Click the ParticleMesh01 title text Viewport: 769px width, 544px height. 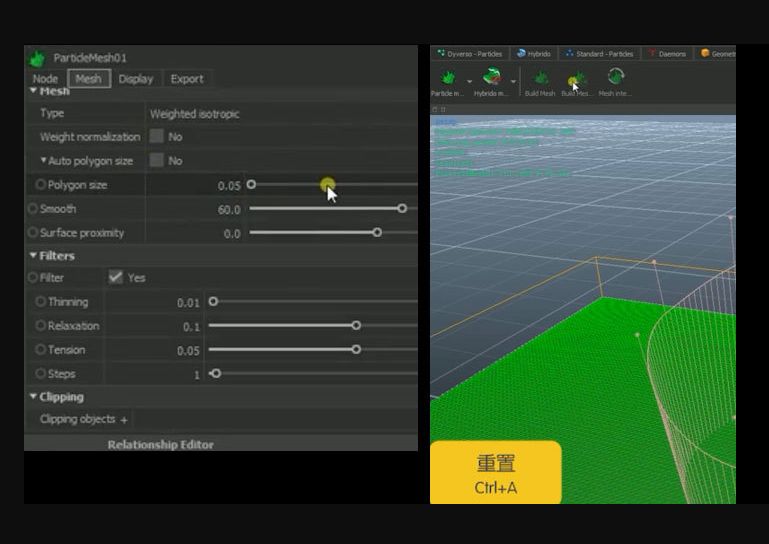pyautogui.click(x=90, y=58)
